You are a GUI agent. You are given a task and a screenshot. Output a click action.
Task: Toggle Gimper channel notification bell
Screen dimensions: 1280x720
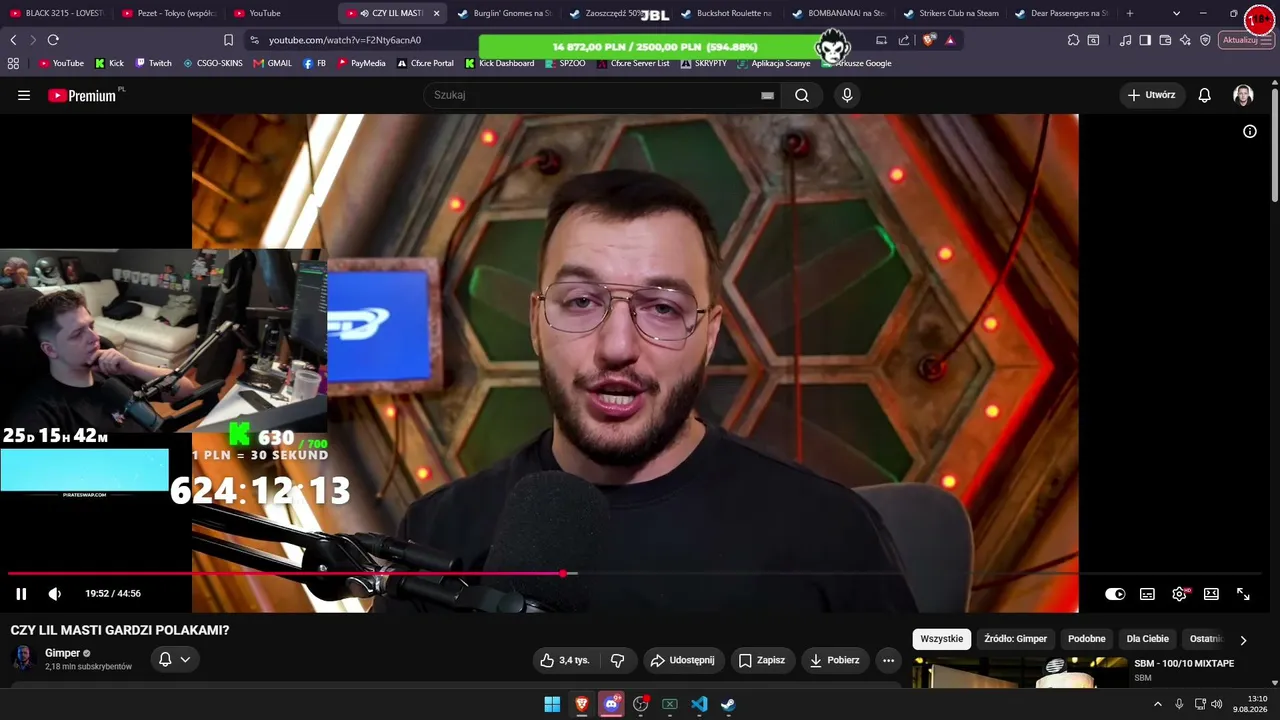pos(165,659)
